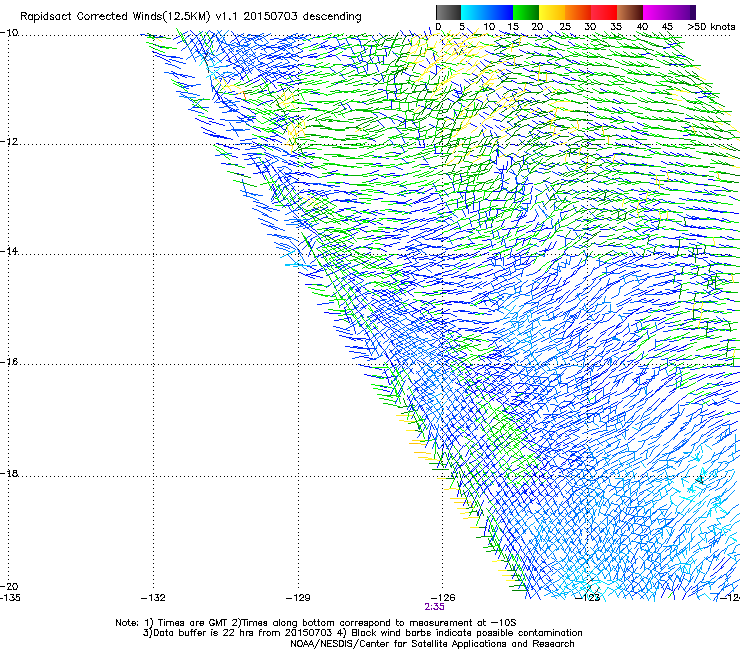740x650 pixels.
Task: Select the magenta 40-45 knots legend segment
Action: tap(656, 12)
